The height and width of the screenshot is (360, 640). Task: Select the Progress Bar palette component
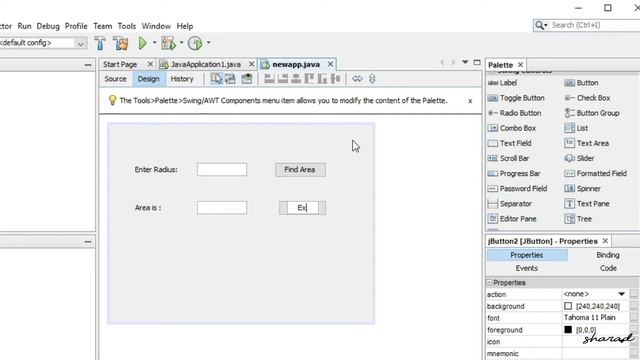click(x=514, y=173)
